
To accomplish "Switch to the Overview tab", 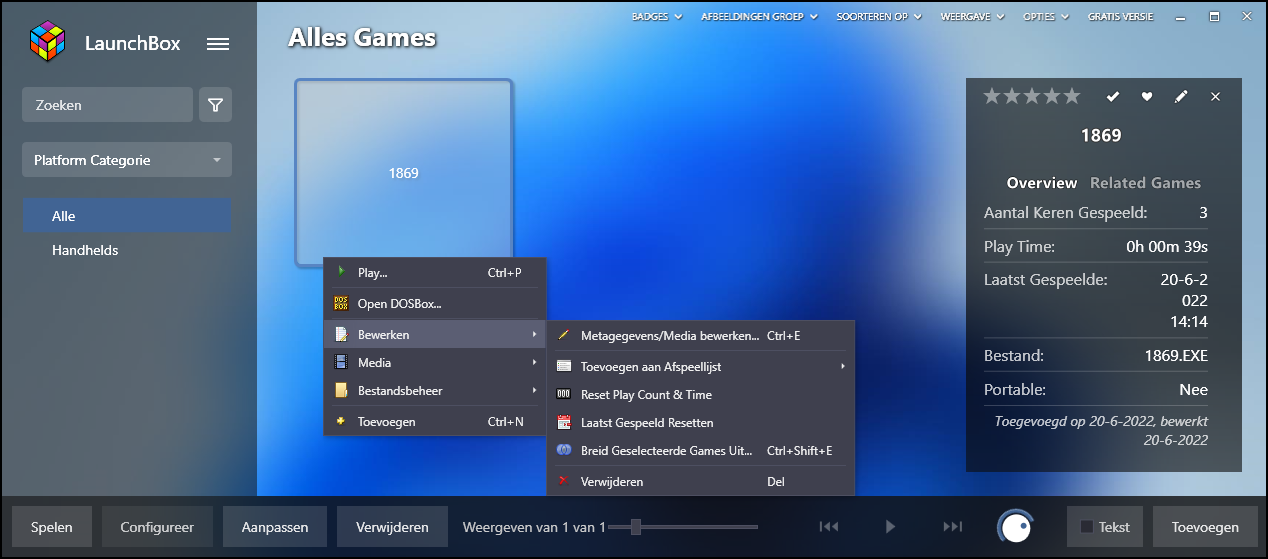I will coord(1042,183).
